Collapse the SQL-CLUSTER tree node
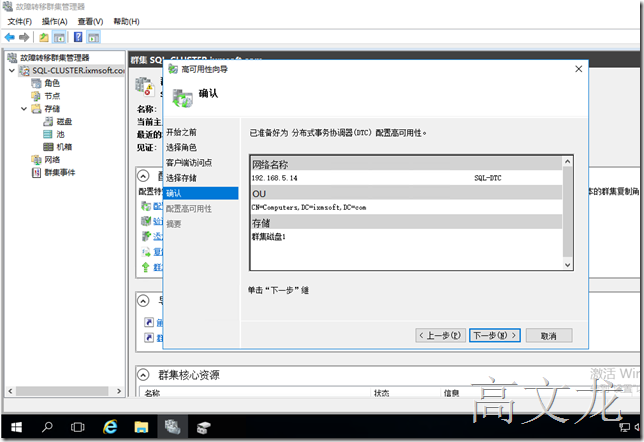 coord(12,71)
